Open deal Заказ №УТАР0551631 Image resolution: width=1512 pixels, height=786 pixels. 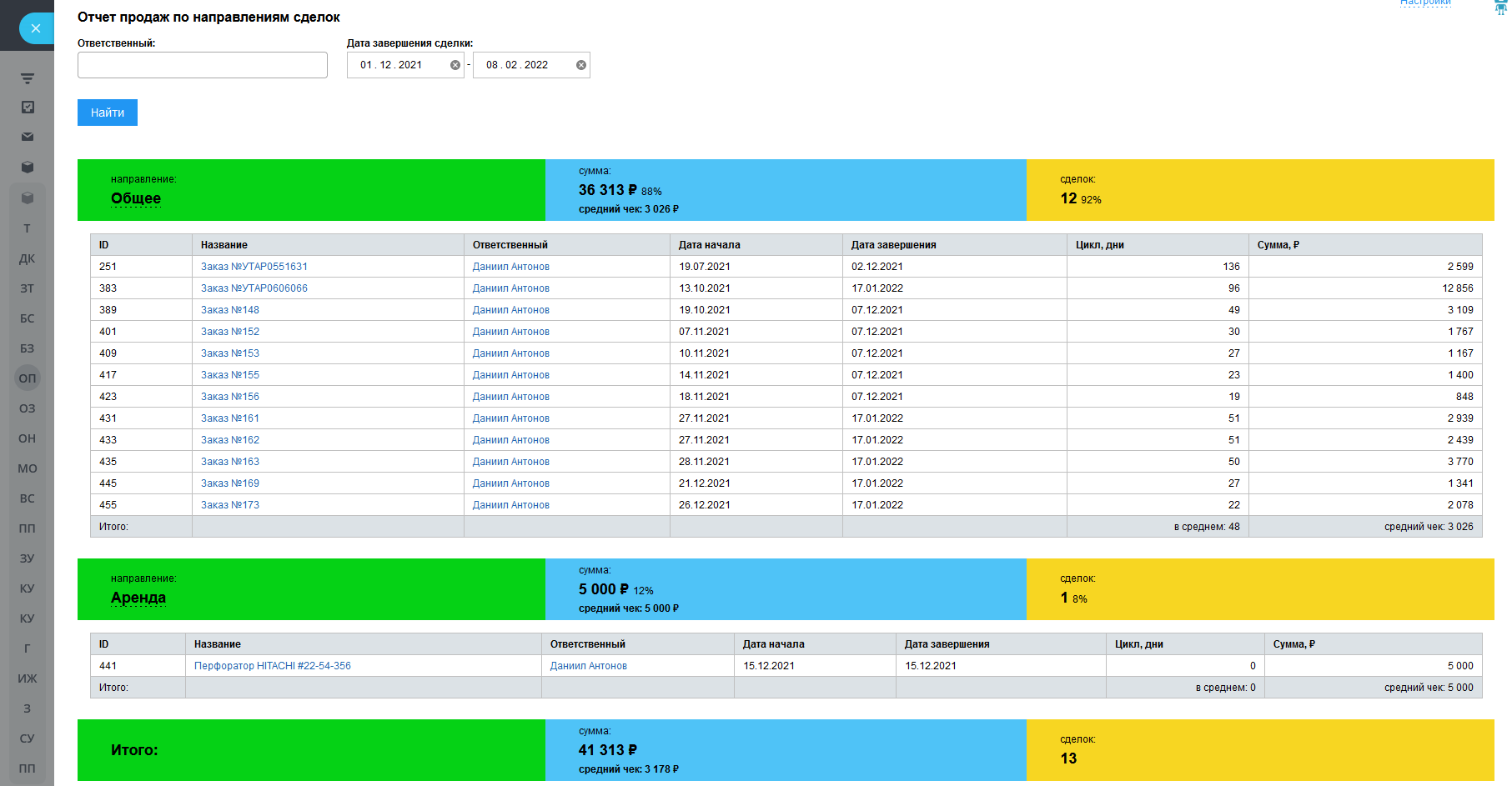(x=254, y=267)
